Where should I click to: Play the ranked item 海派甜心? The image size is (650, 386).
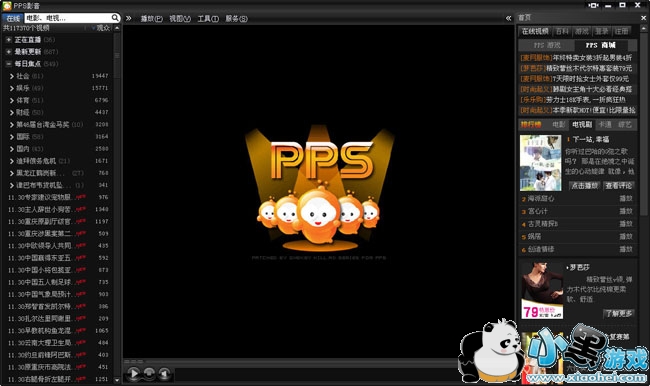626,199
